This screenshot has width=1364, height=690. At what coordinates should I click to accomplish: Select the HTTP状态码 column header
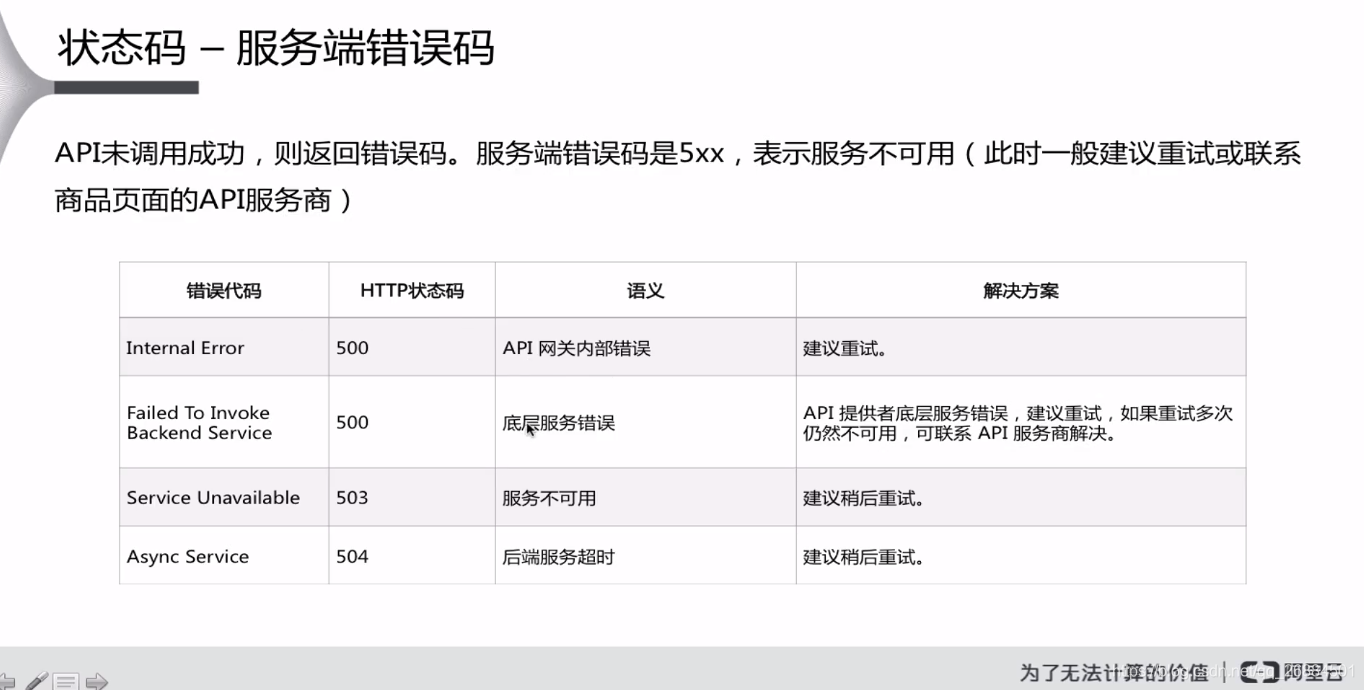412,291
